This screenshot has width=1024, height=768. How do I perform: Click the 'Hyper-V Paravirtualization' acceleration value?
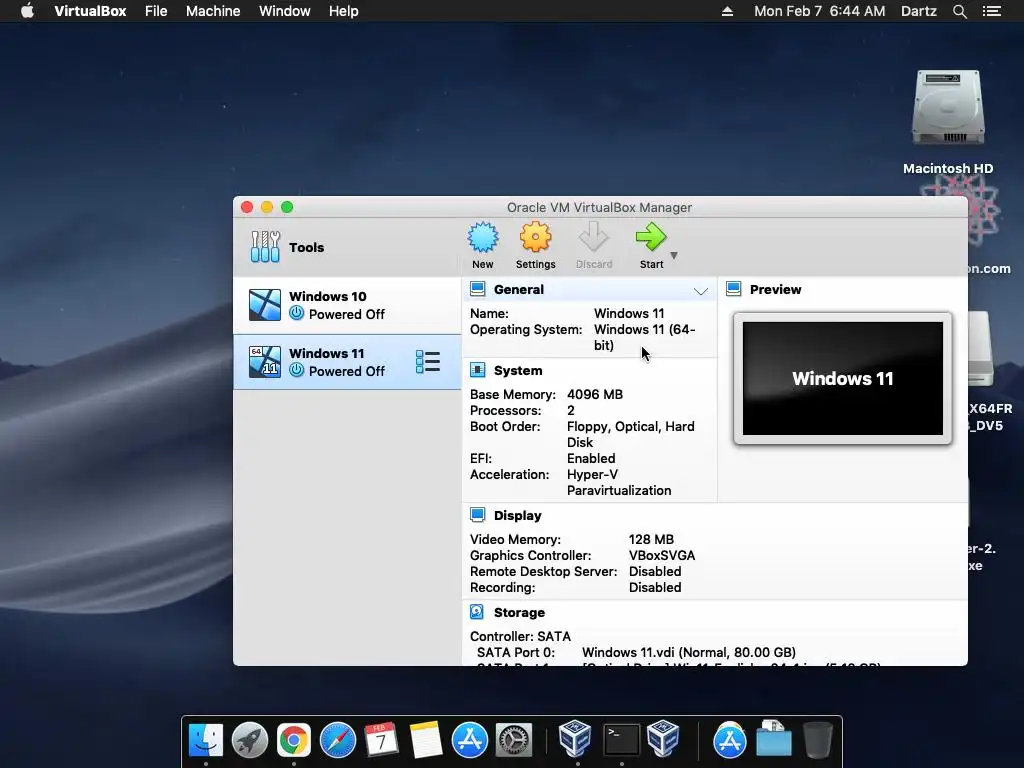(618, 483)
